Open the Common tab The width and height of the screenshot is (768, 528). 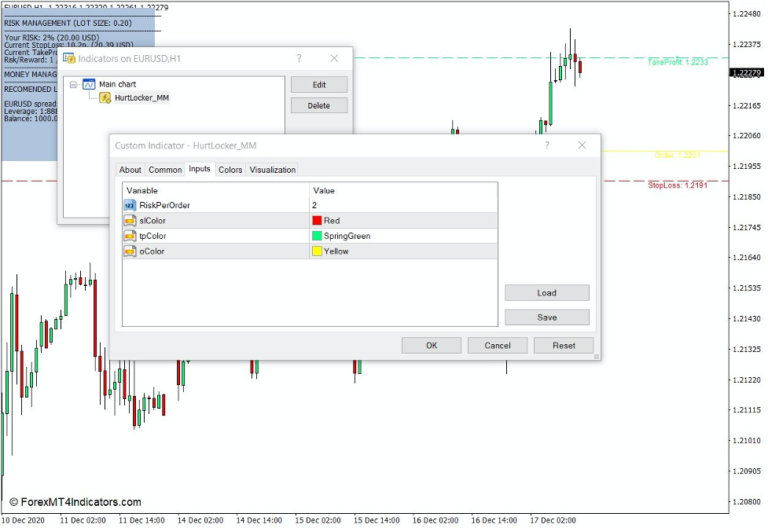pyautogui.click(x=165, y=170)
